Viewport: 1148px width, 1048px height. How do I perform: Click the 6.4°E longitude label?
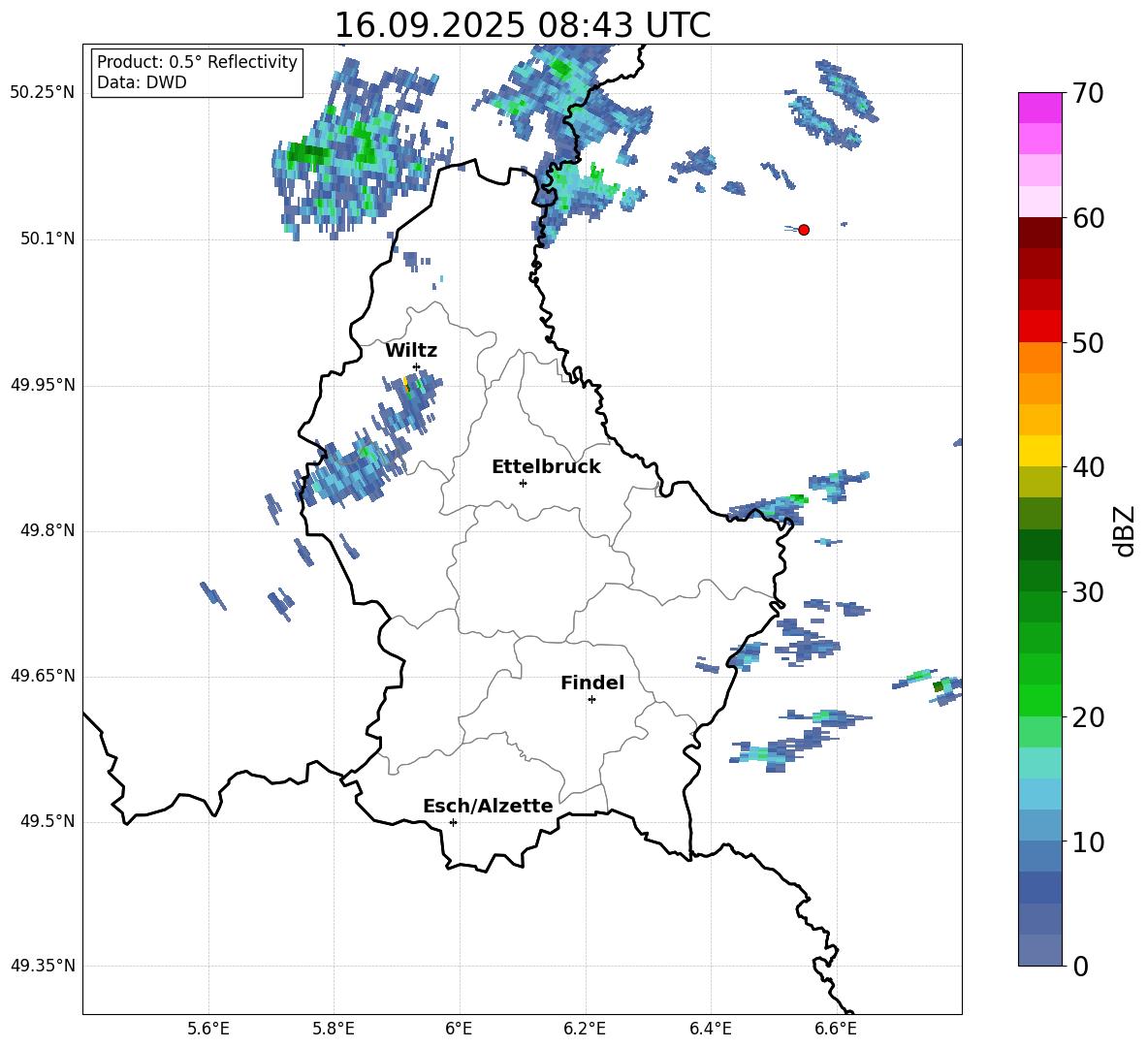[710, 1029]
